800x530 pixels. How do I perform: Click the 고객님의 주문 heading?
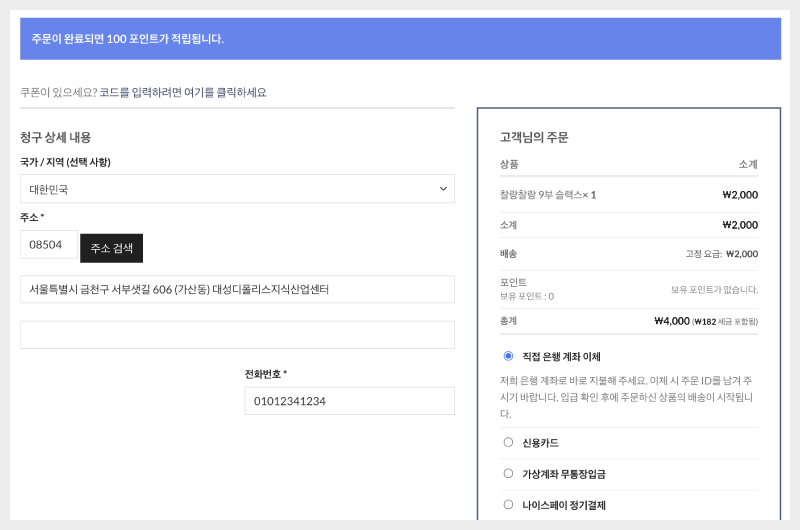(x=534, y=137)
